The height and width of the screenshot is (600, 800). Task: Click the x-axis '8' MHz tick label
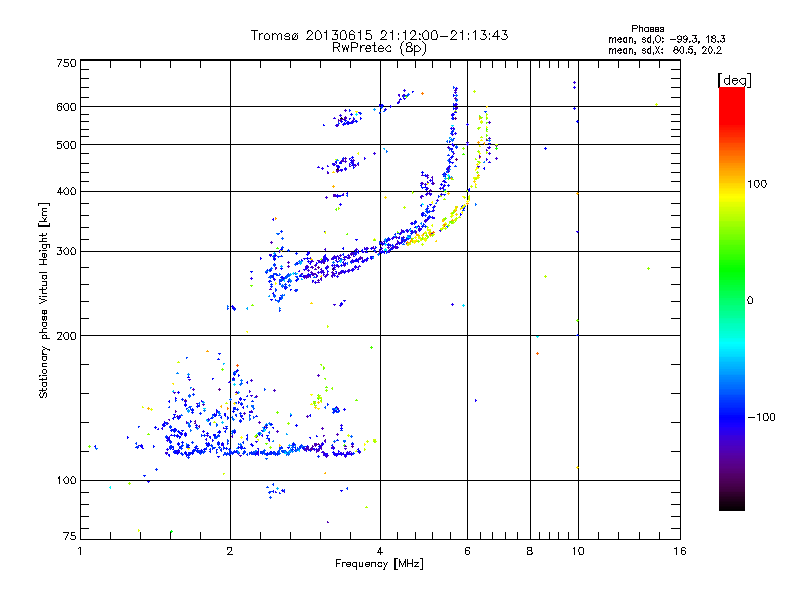tap(530, 551)
